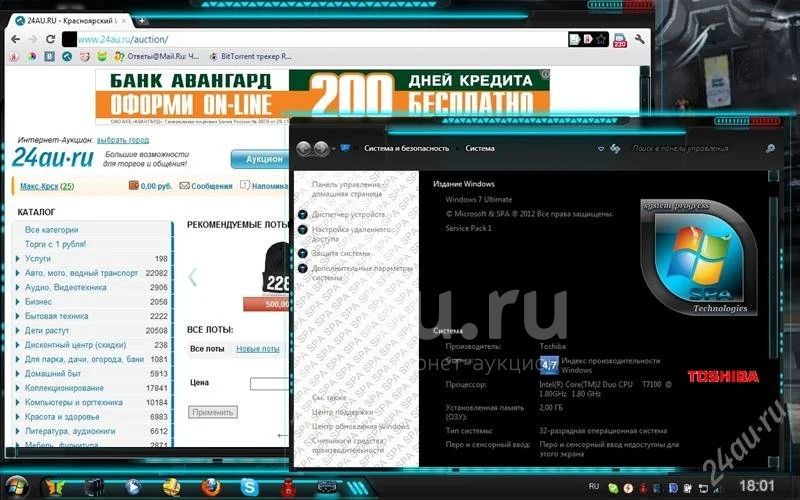The height and width of the screenshot is (500, 800).
Task: Click Система и безопасность breadcrumb
Action: [407, 148]
